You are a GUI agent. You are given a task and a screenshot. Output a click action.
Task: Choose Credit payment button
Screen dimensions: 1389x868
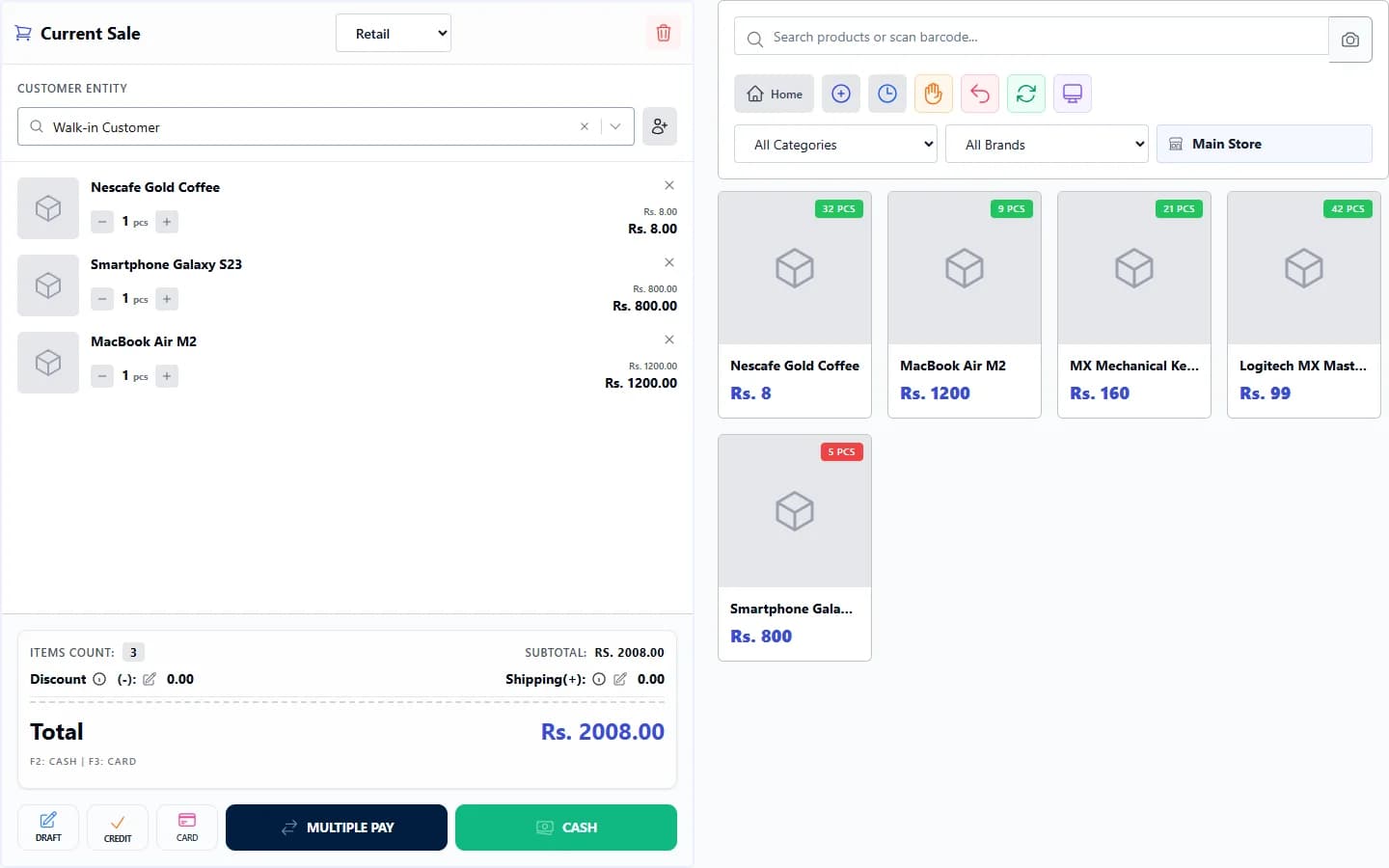pos(118,827)
